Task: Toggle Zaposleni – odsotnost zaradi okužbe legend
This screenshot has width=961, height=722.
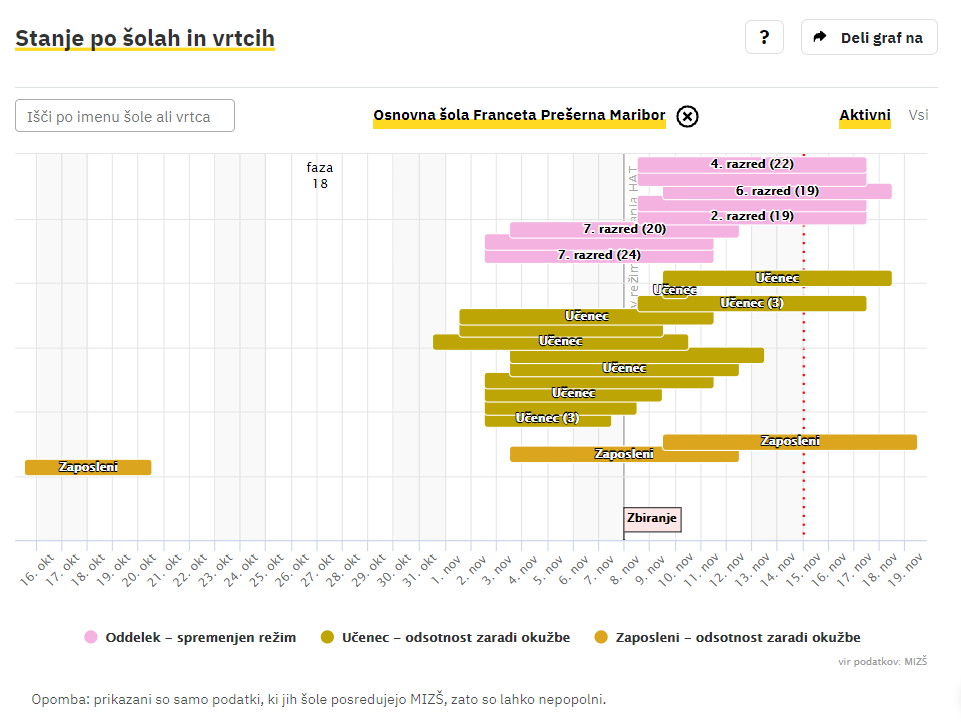Action: [x=737, y=637]
